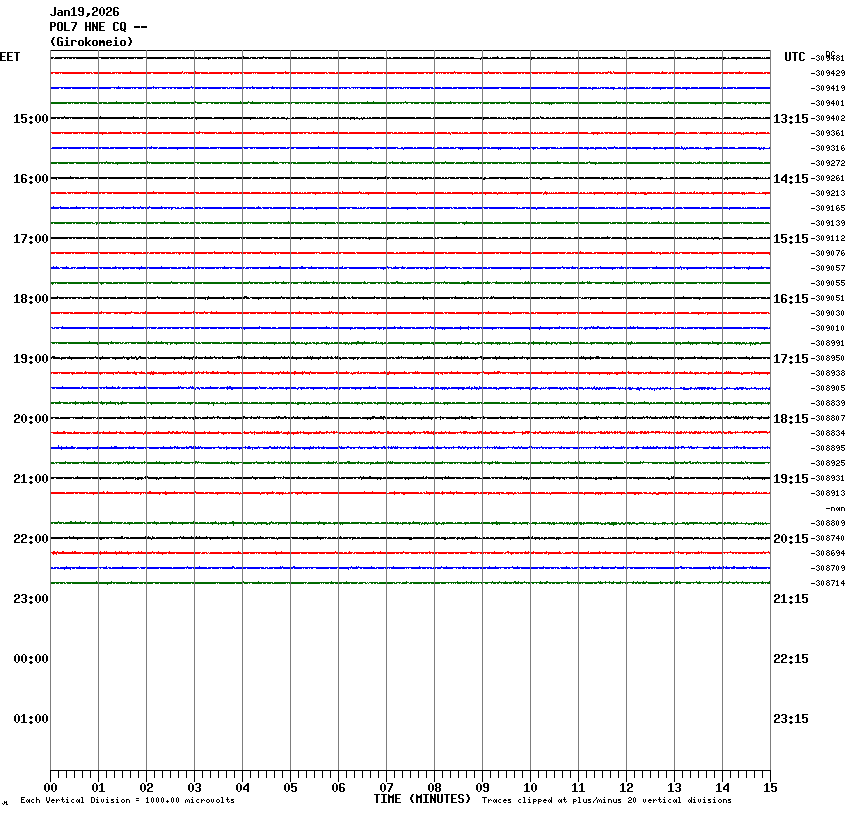Click the Jan19,2026 date label
850x814 pixels.
point(84,12)
